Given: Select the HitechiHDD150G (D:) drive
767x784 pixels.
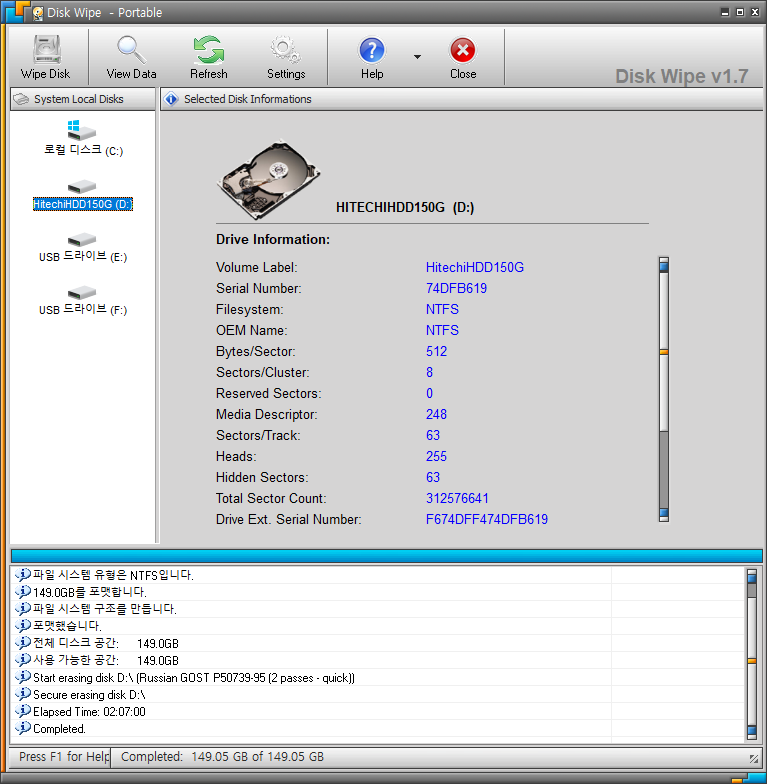Looking at the screenshot, I should pyautogui.click(x=83, y=195).
